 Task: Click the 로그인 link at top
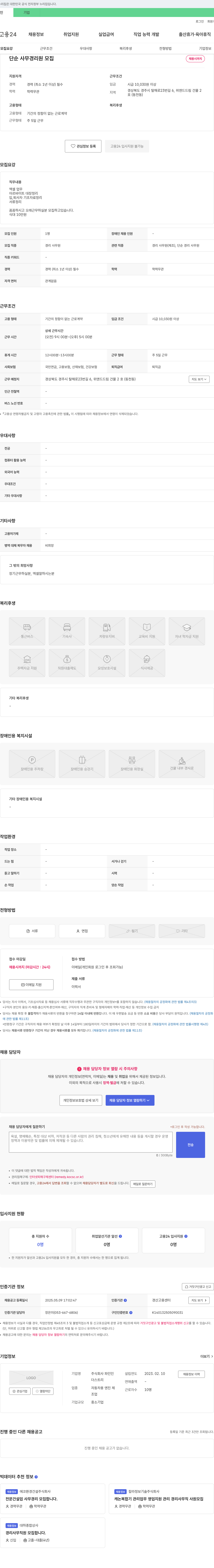click(200, 21)
